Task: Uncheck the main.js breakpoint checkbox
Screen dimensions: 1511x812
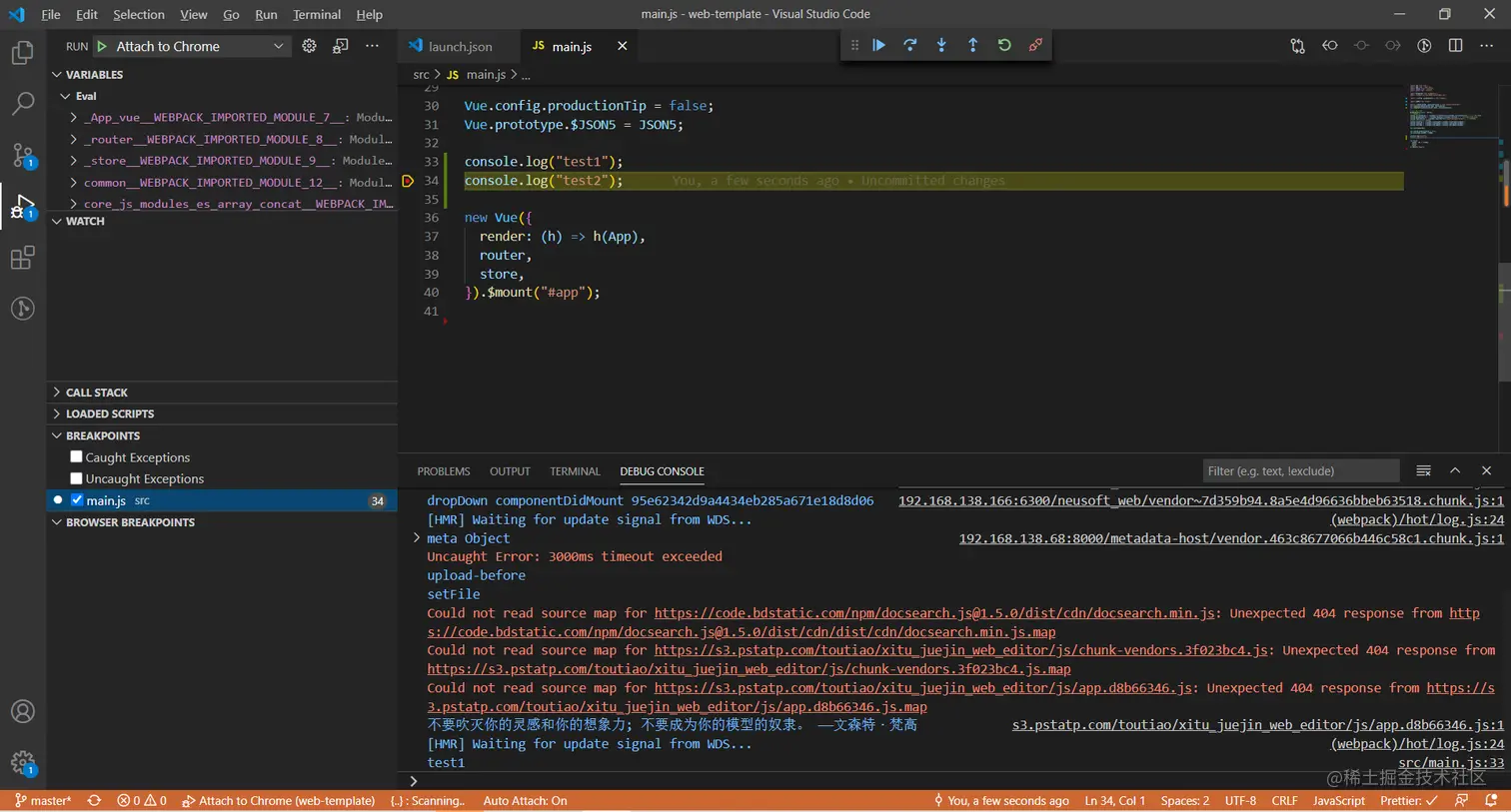Action: pyautogui.click(x=77, y=500)
